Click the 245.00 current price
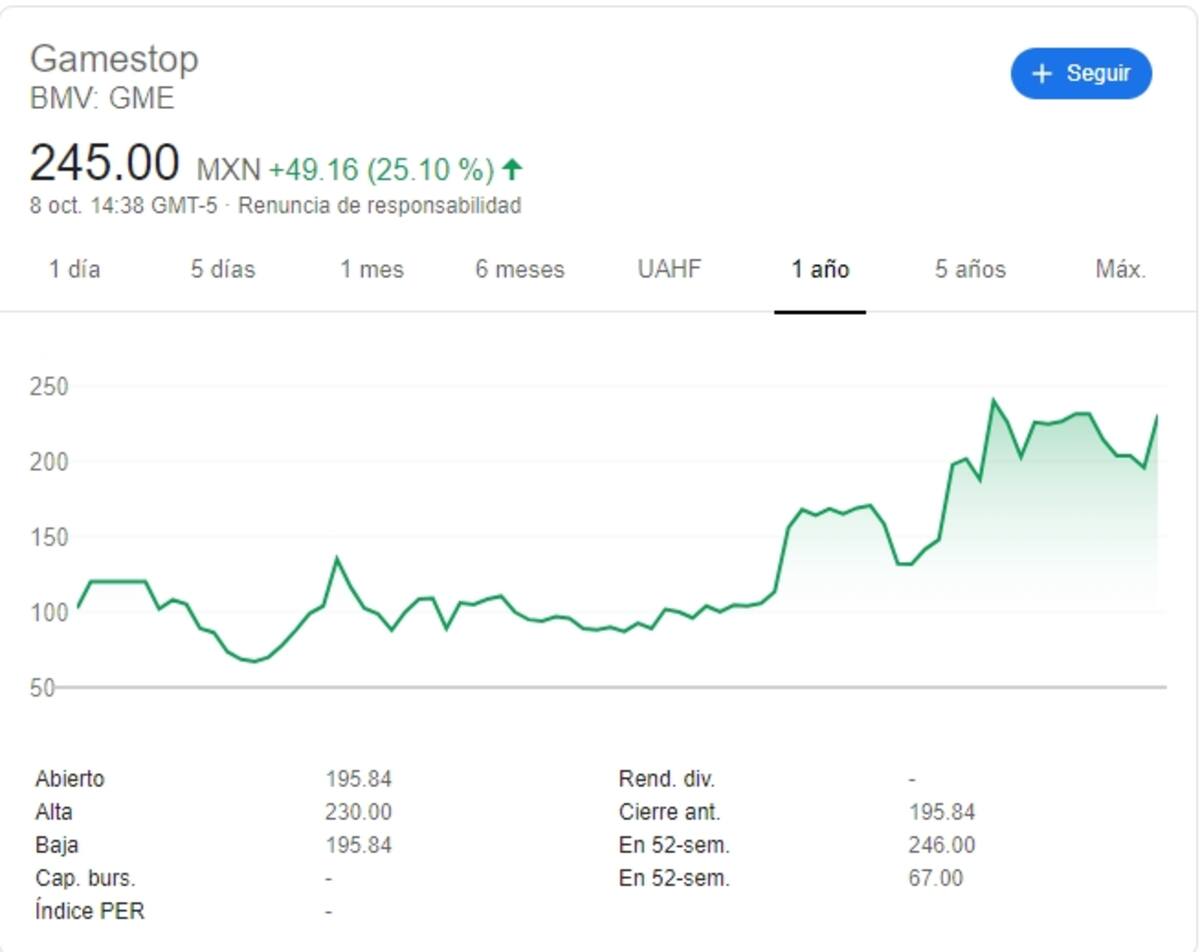 click(x=105, y=163)
